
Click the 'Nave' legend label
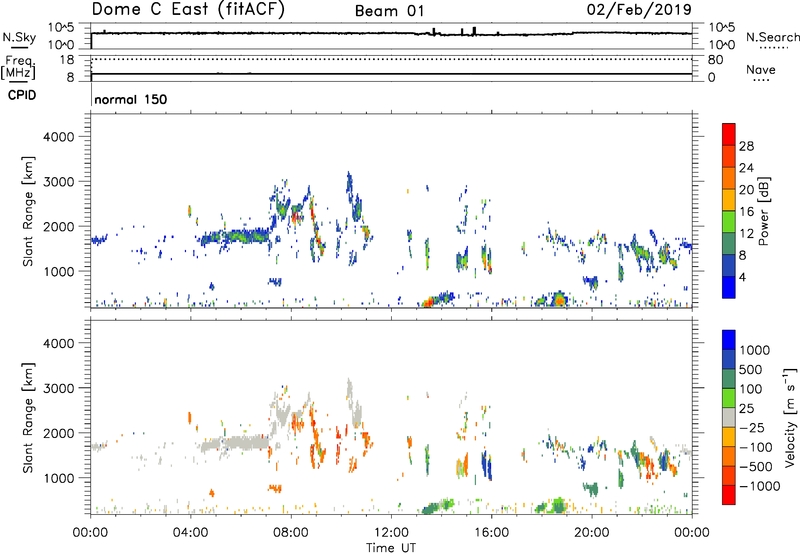coord(761,70)
